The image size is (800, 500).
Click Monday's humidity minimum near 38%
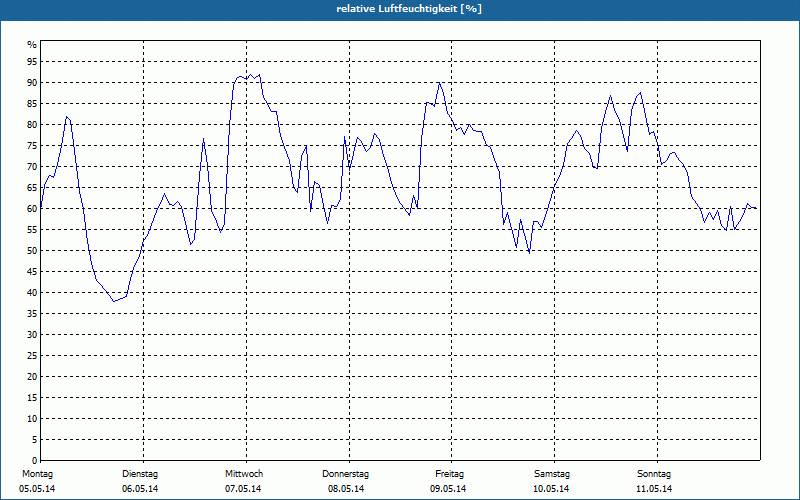[x=114, y=301]
